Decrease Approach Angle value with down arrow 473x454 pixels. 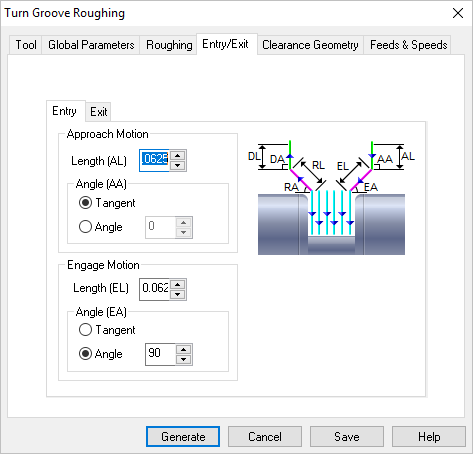(184, 232)
